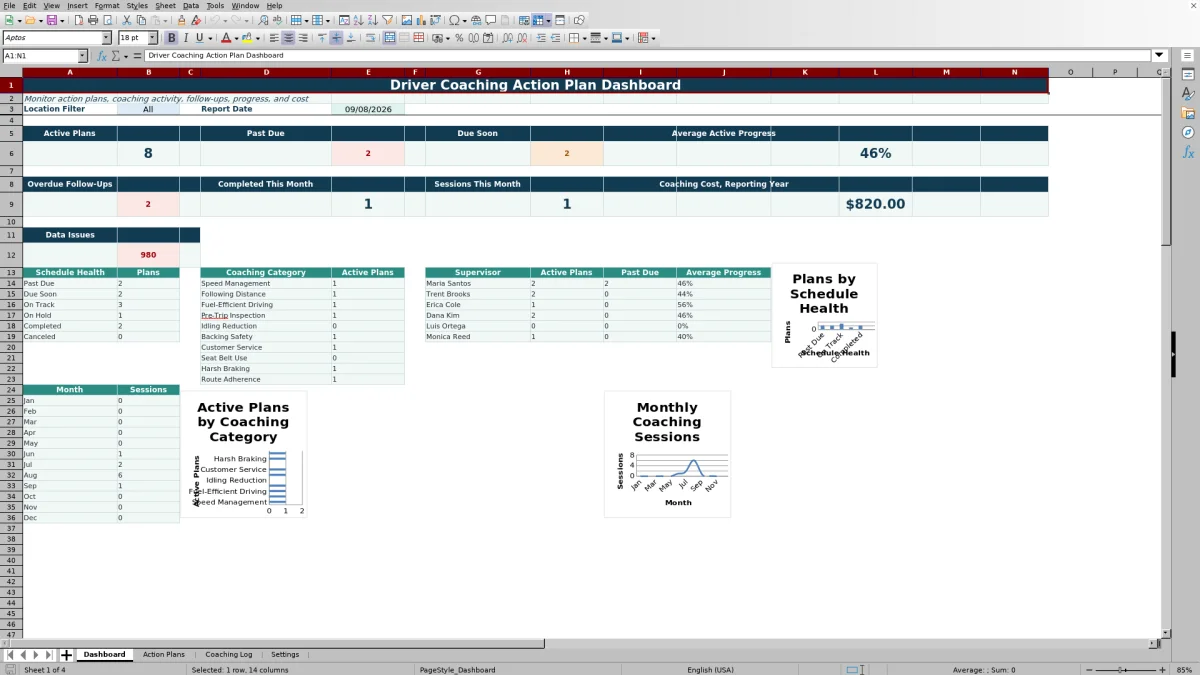
Task: Open the Name Box dropdown arrow
Action: [82, 56]
